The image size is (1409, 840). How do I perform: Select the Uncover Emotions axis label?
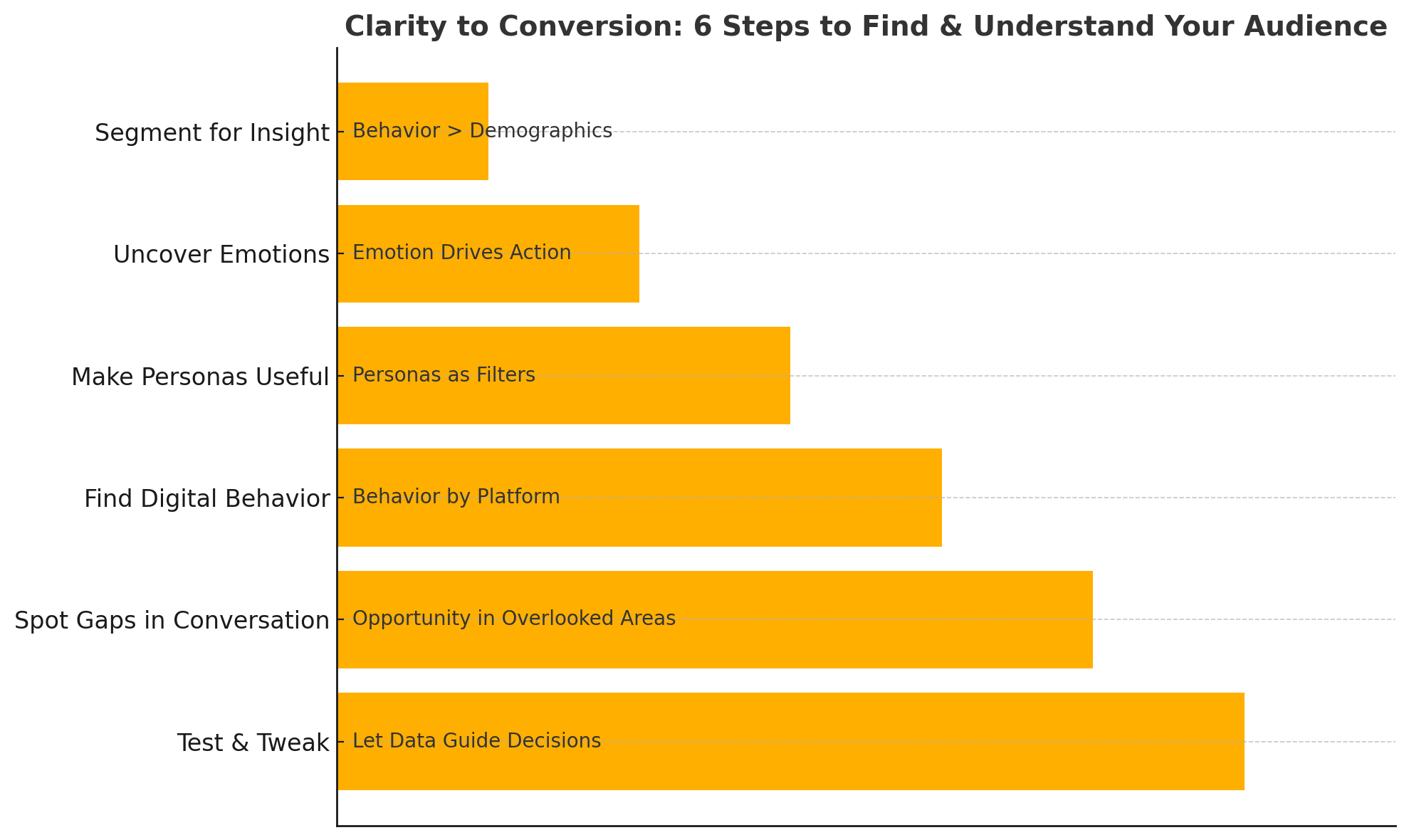pos(221,254)
